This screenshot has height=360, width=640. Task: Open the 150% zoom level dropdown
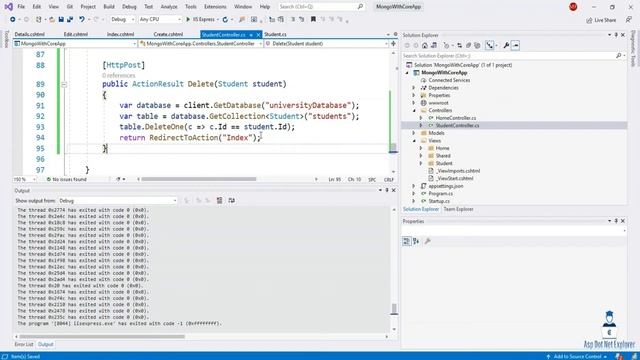tap(24, 179)
